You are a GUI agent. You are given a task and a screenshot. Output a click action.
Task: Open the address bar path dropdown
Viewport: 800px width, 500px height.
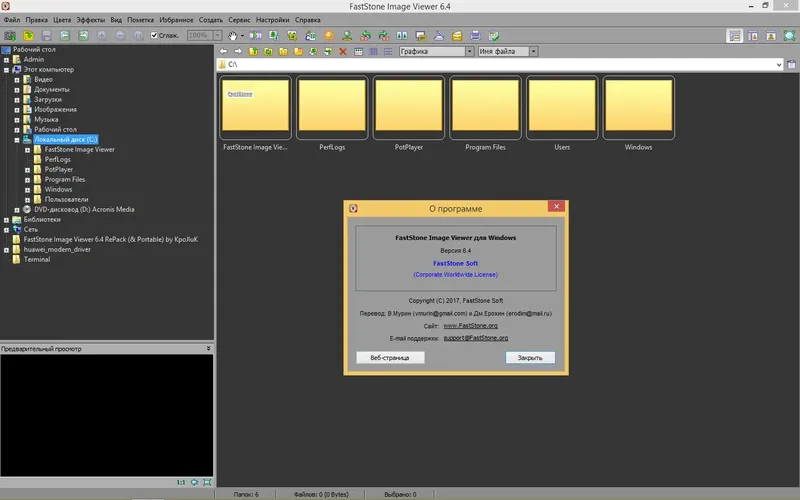coord(779,64)
